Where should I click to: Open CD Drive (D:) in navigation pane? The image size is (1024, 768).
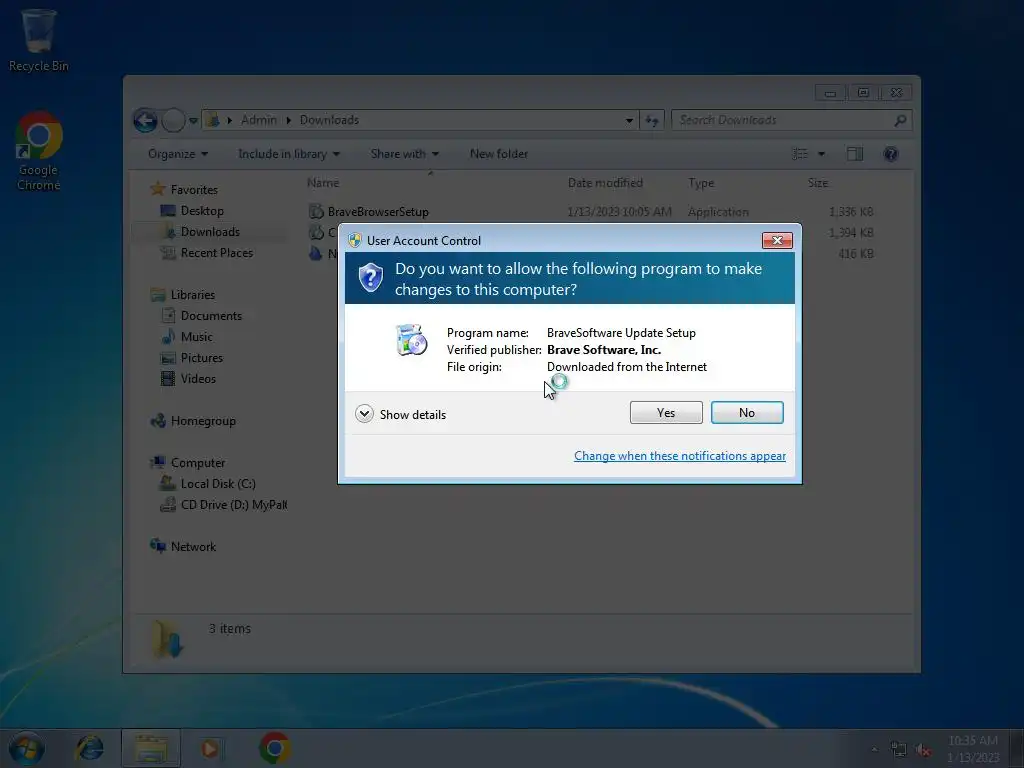(233, 505)
